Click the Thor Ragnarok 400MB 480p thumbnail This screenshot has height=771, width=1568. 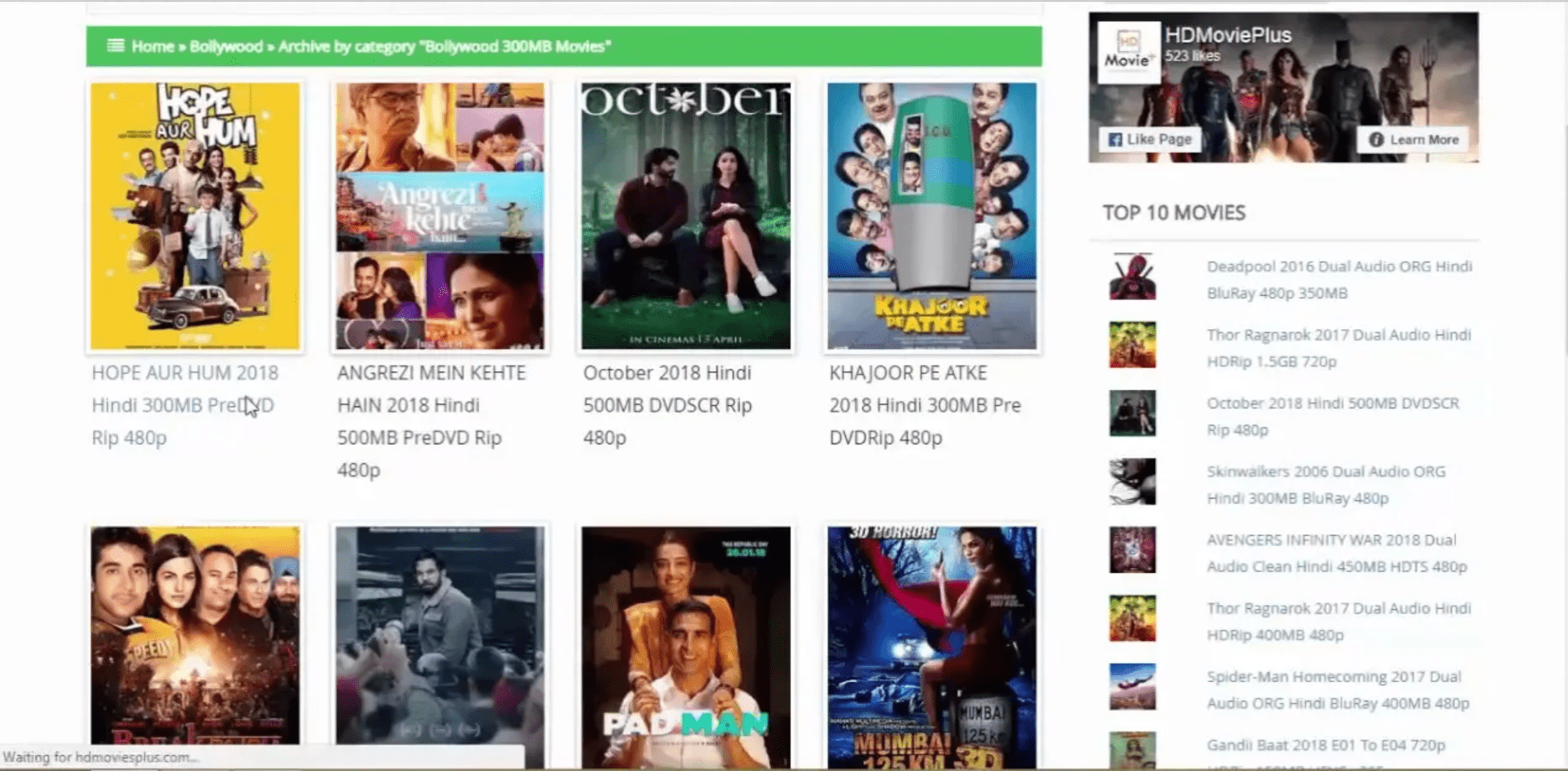click(1132, 618)
